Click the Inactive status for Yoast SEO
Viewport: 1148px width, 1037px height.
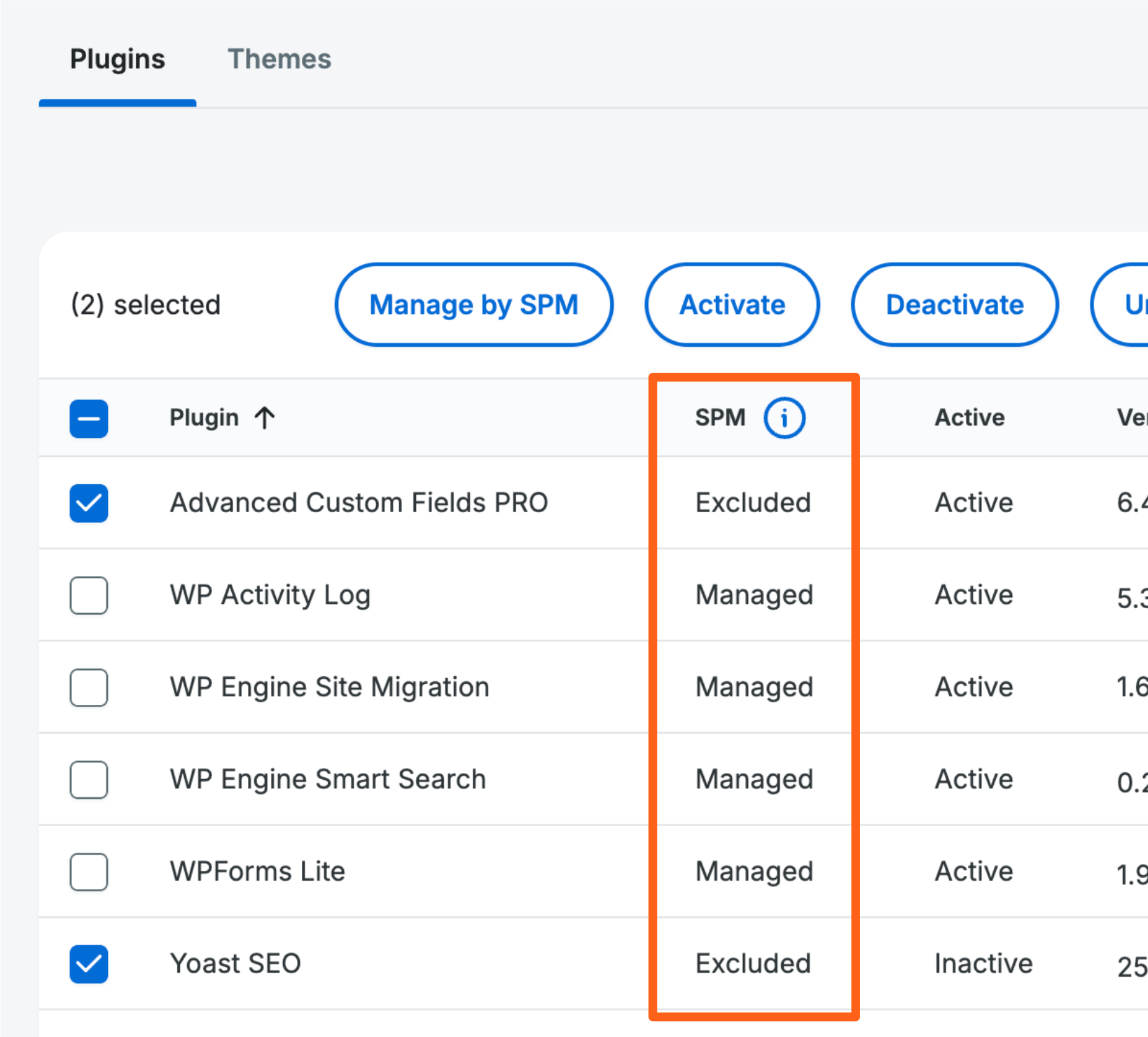coord(983,963)
